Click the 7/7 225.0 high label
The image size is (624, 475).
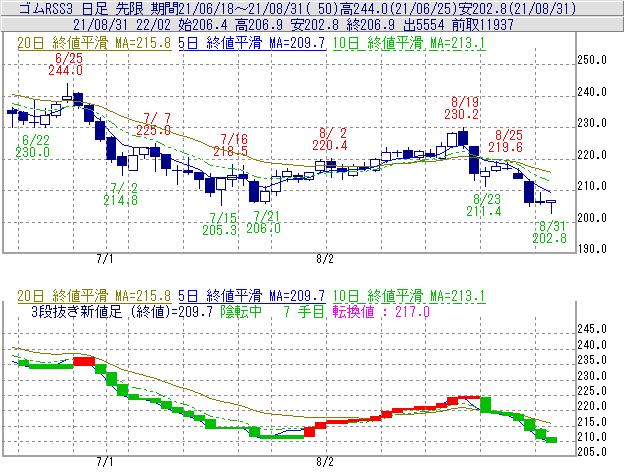(154, 124)
